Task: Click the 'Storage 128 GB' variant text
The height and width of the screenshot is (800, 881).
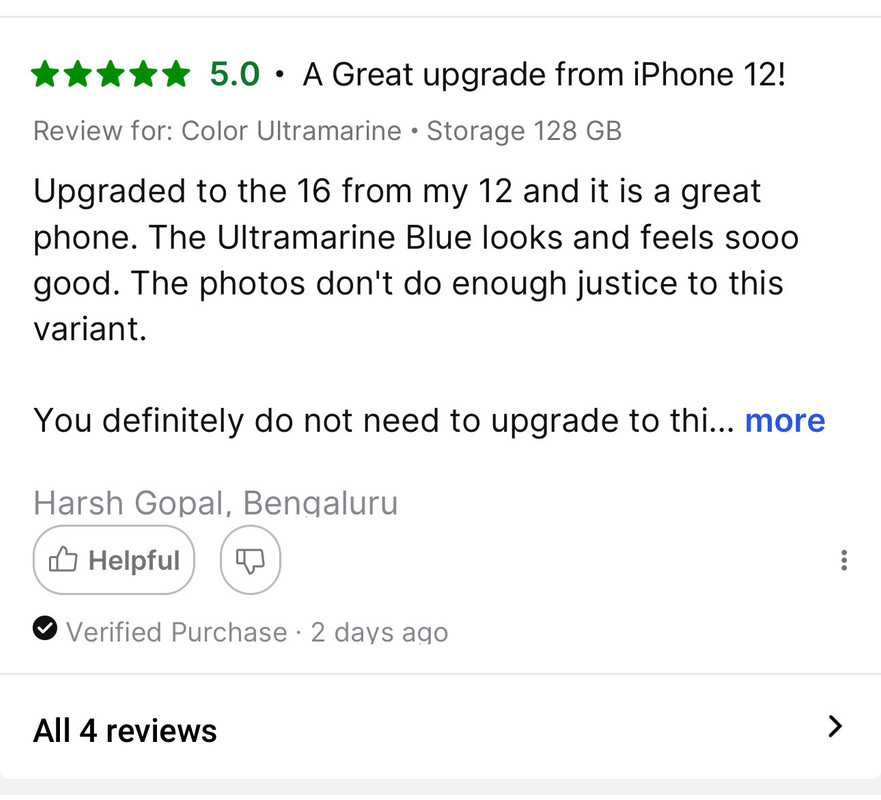Action: coord(524,131)
